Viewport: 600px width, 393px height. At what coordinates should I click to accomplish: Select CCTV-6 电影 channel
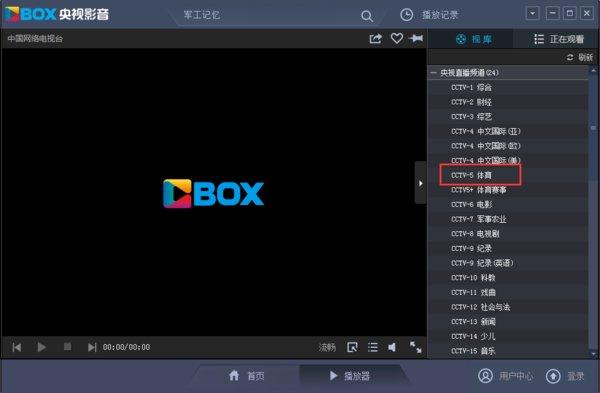(x=508, y=204)
